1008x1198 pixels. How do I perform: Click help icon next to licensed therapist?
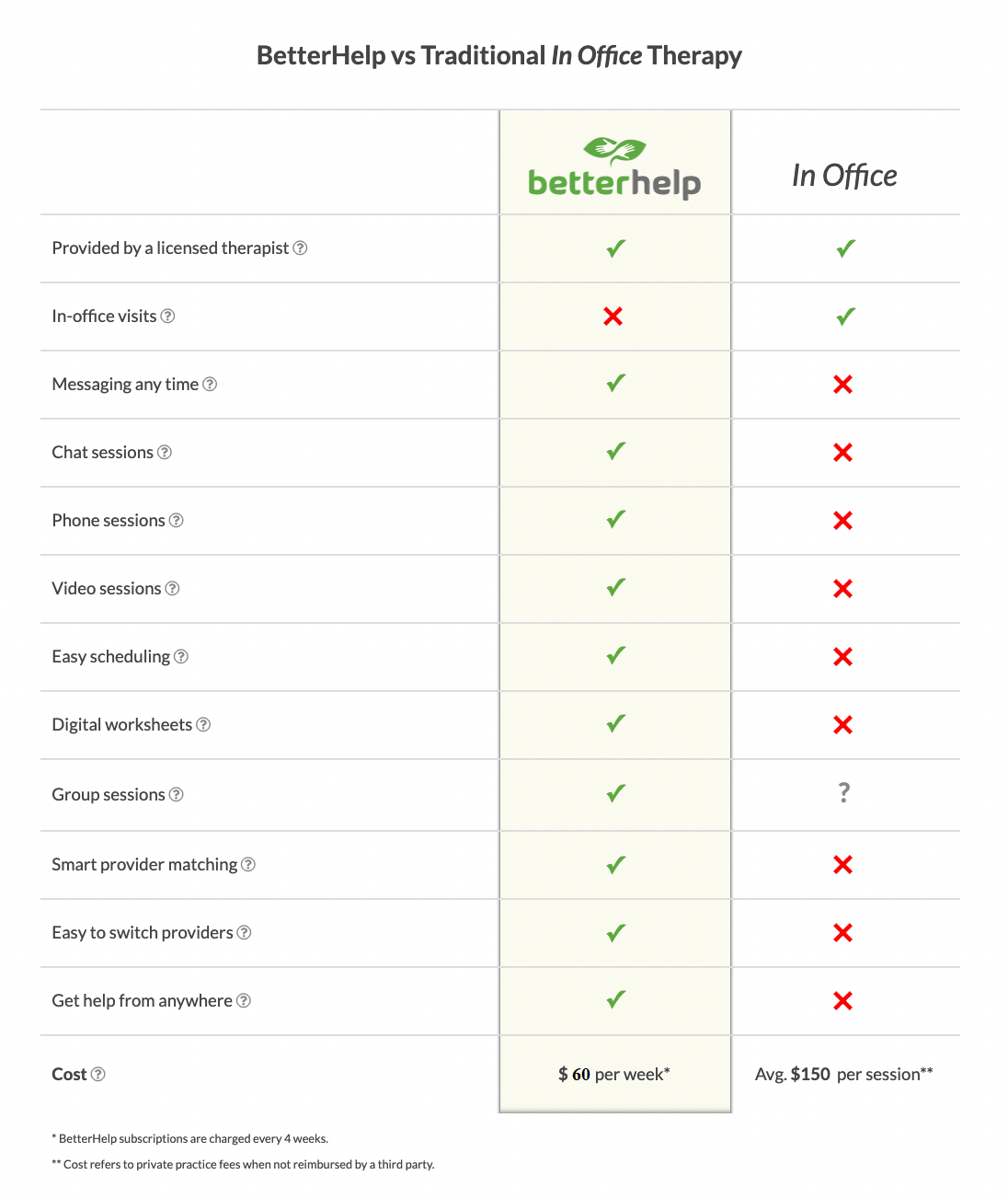pos(300,248)
